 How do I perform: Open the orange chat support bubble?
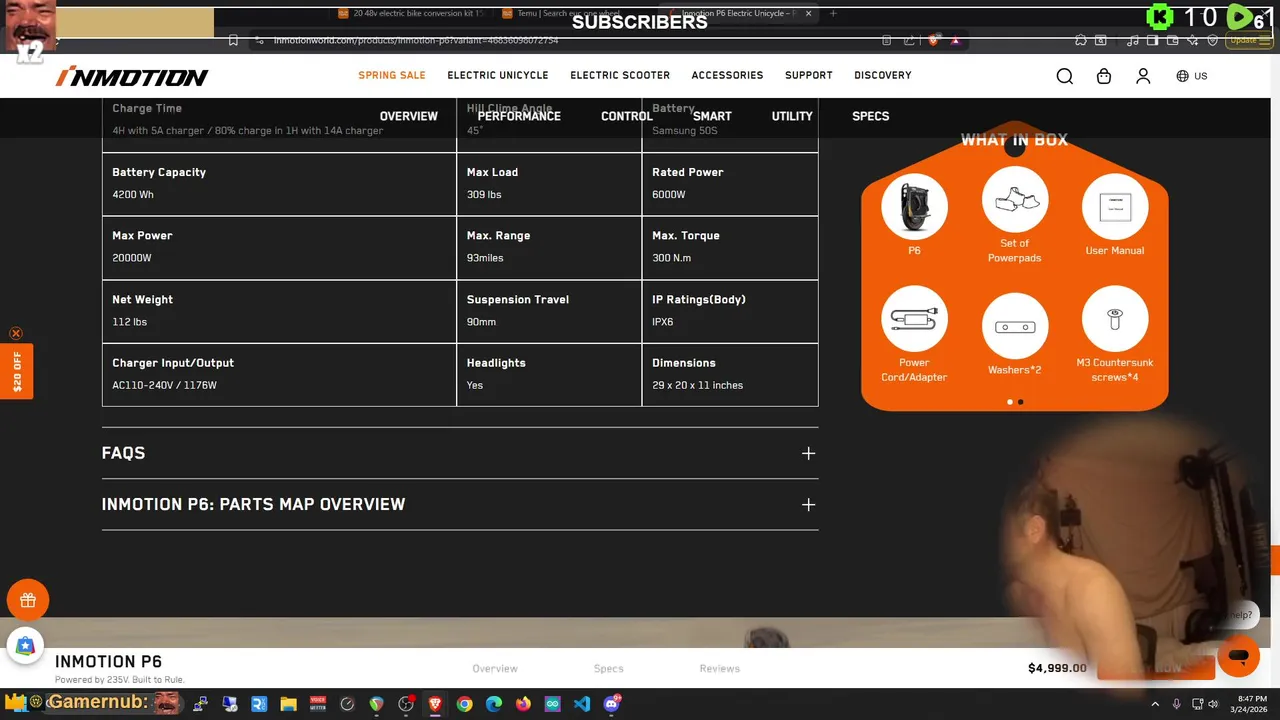coord(1238,657)
